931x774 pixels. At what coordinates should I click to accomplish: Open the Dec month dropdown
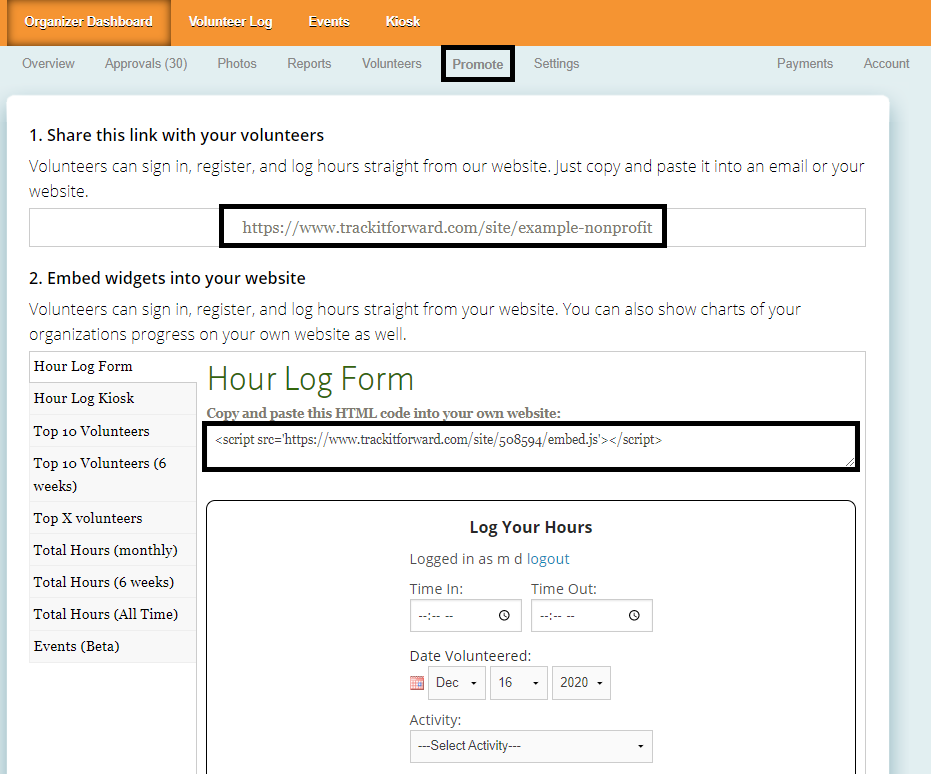tap(457, 683)
